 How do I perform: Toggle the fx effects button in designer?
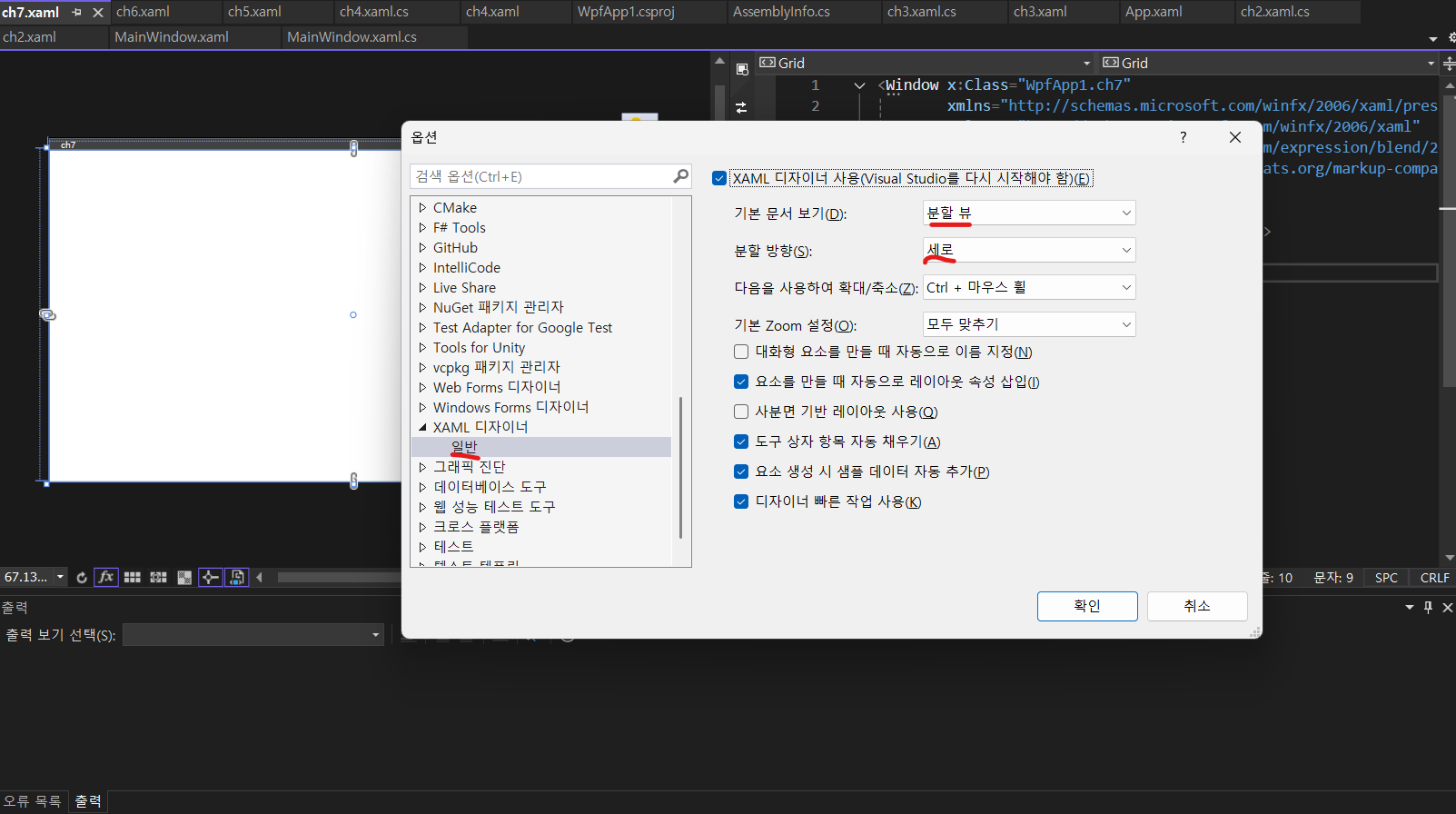click(x=106, y=577)
